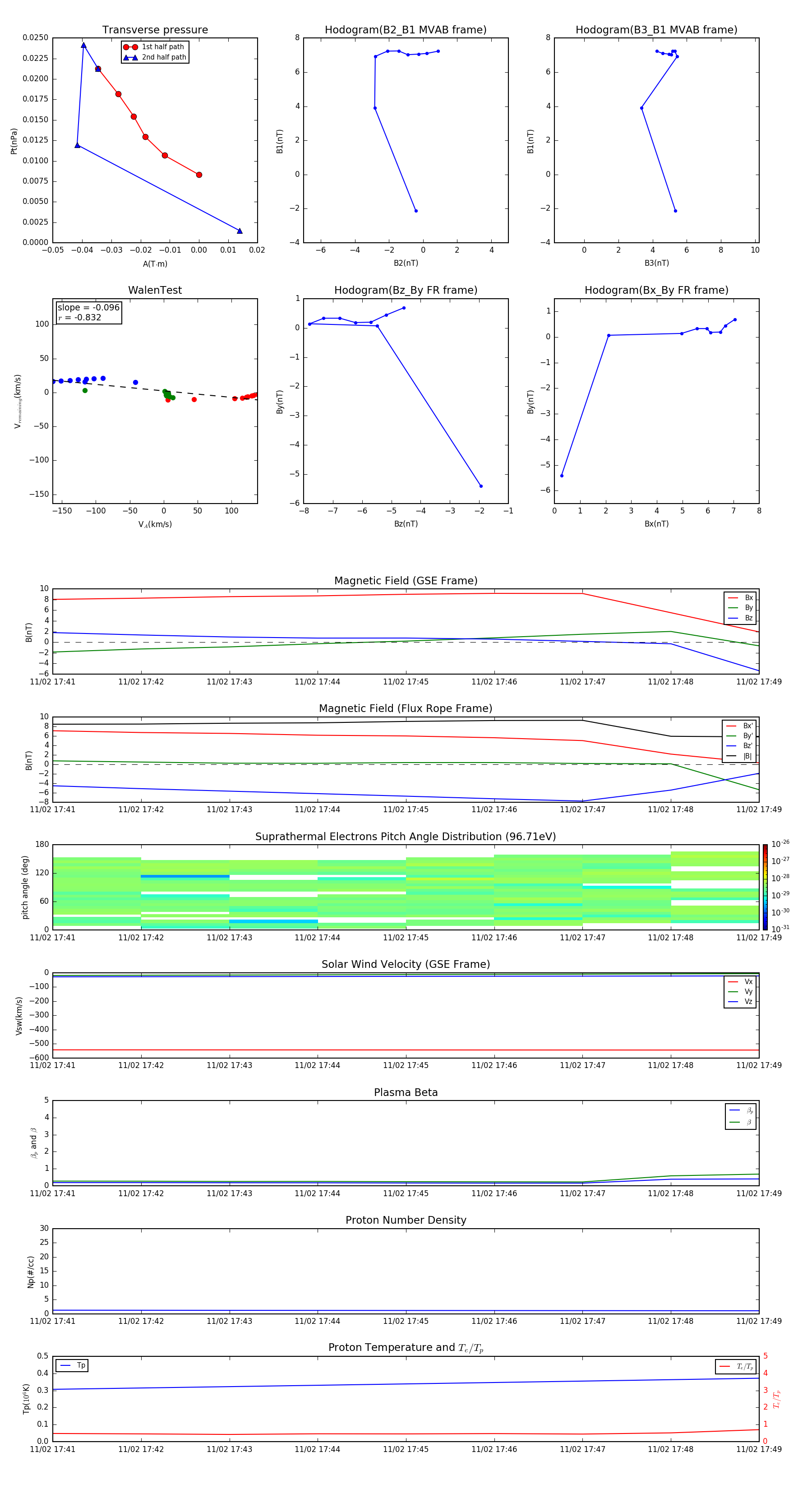The image size is (812, 1489).
Task: Click the Bx legend entry in GSE panel
Action: point(740,598)
